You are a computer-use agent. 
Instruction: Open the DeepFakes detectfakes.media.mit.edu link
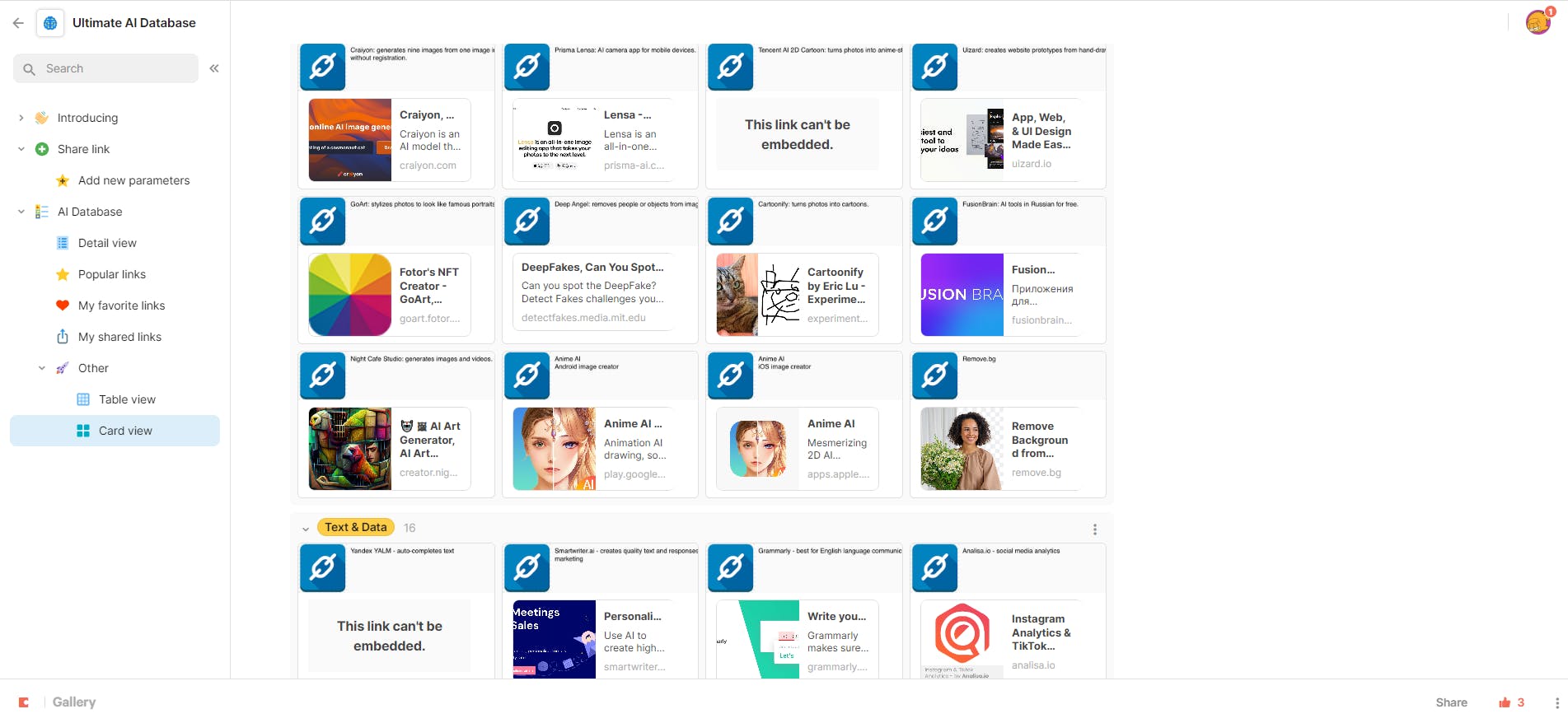[x=593, y=292]
